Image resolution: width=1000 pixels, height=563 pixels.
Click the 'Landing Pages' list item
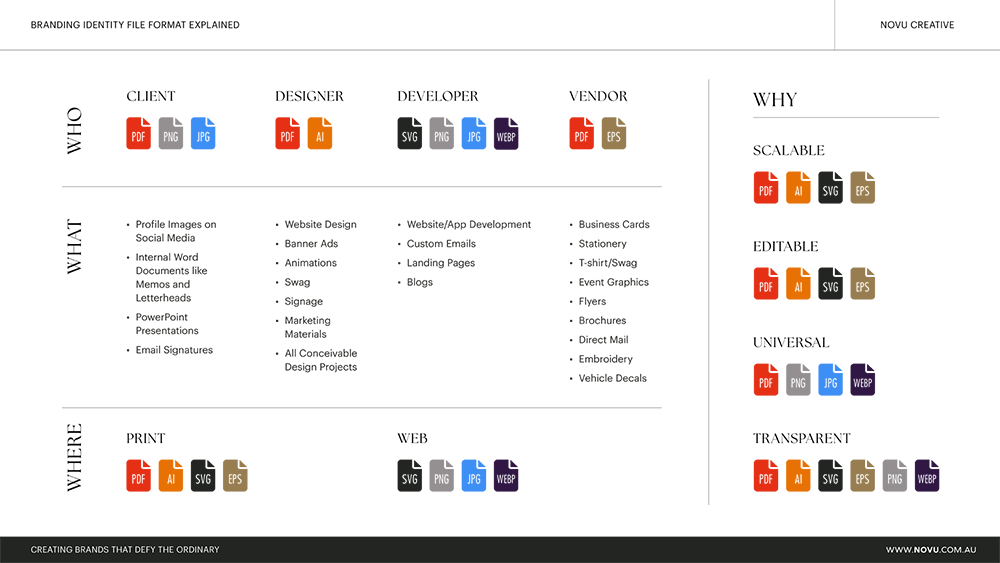(x=441, y=263)
